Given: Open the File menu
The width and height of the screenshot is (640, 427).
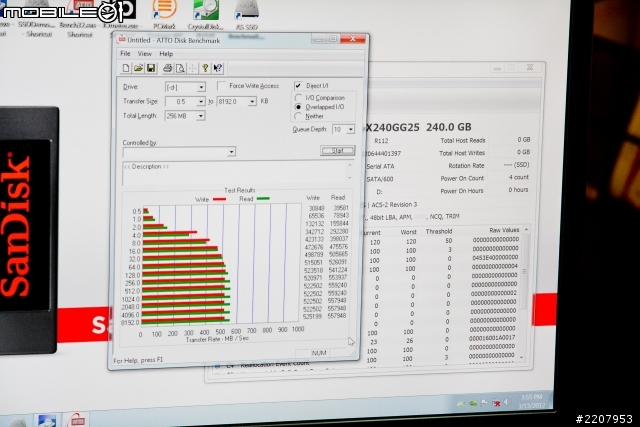Looking at the screenshot, I should [x=125, y=53].
